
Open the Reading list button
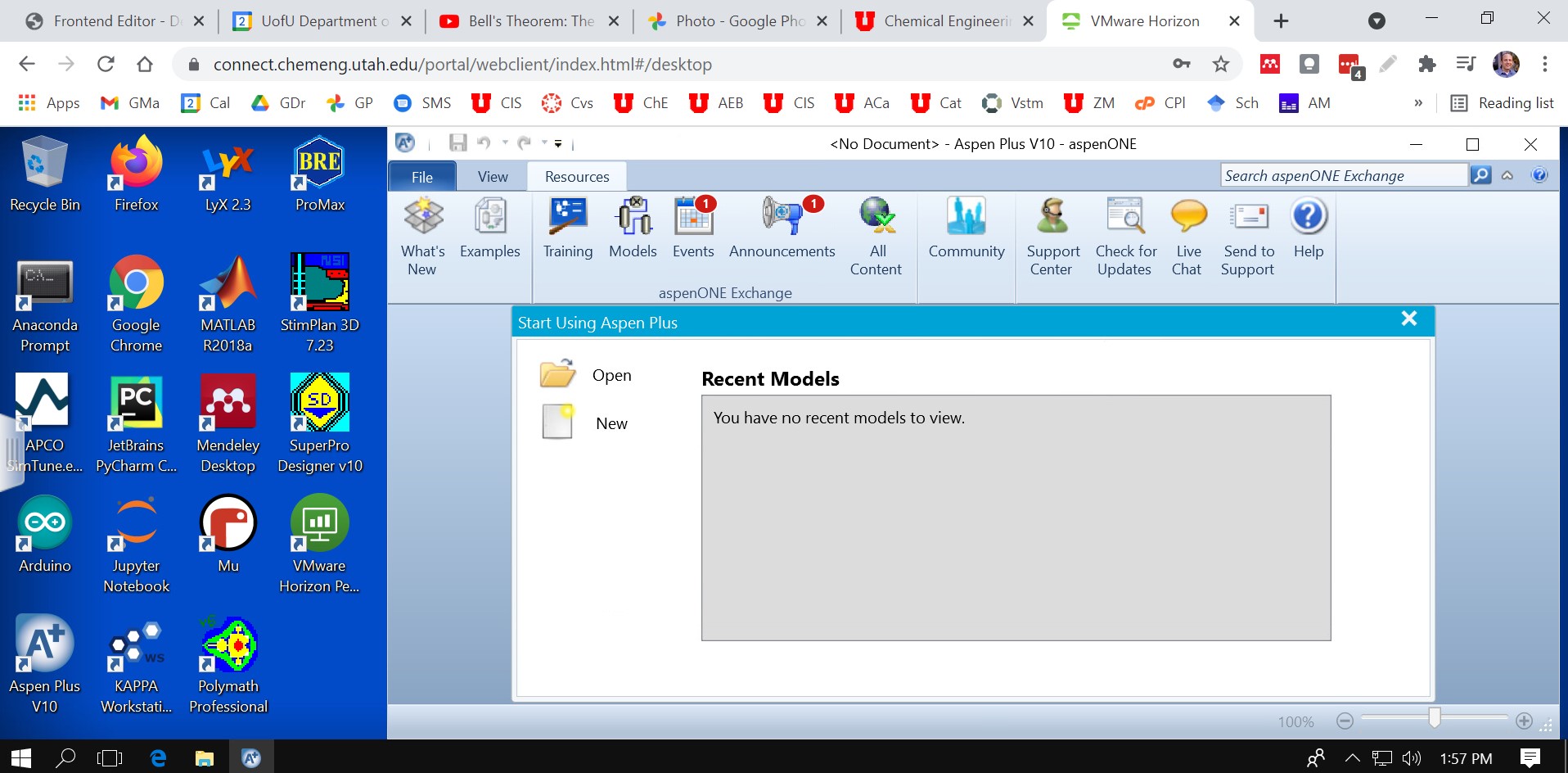(x=1502, y=102)
